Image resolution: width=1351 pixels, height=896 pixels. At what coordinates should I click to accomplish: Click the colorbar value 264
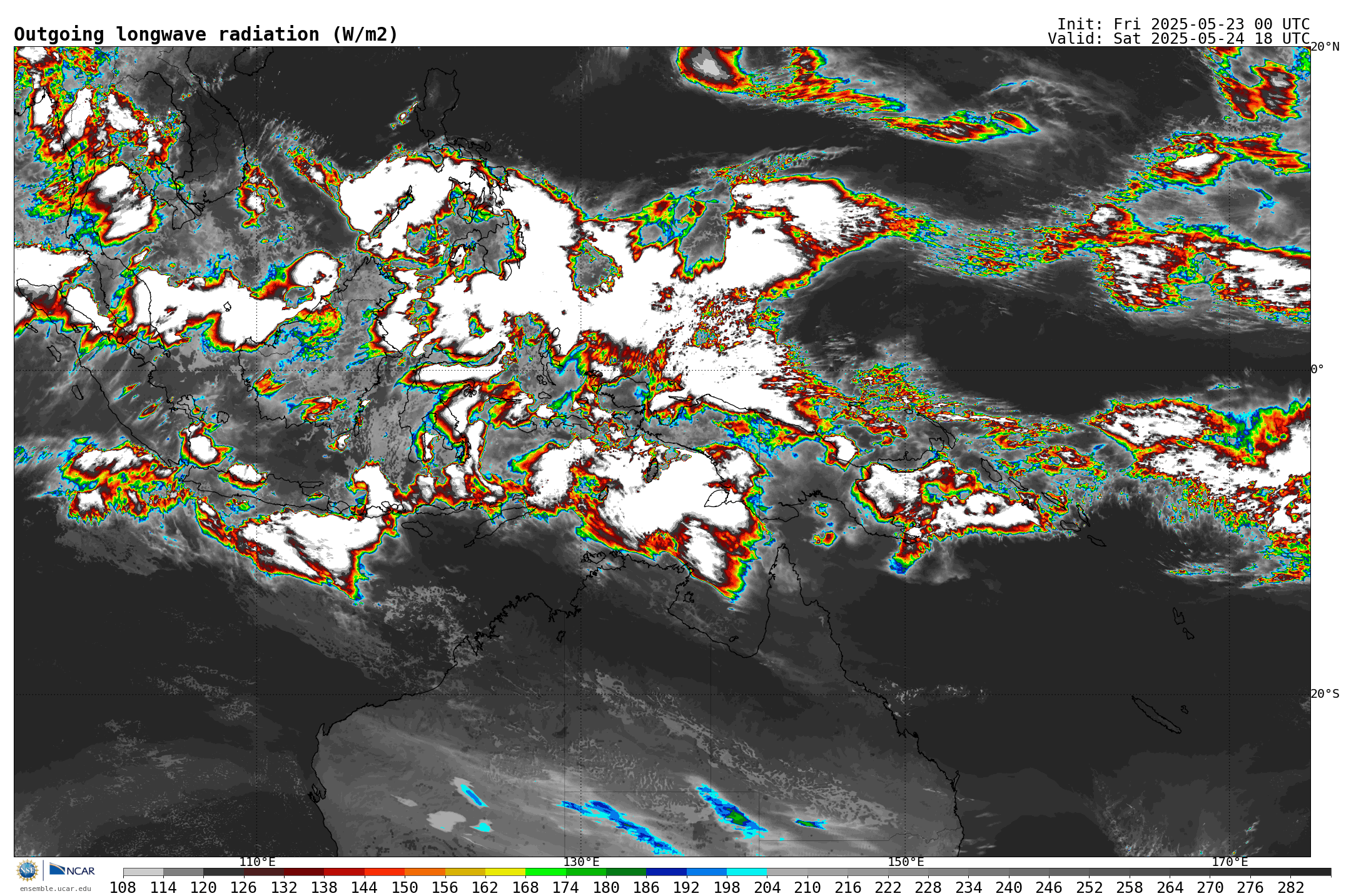tap(1170, 887)
